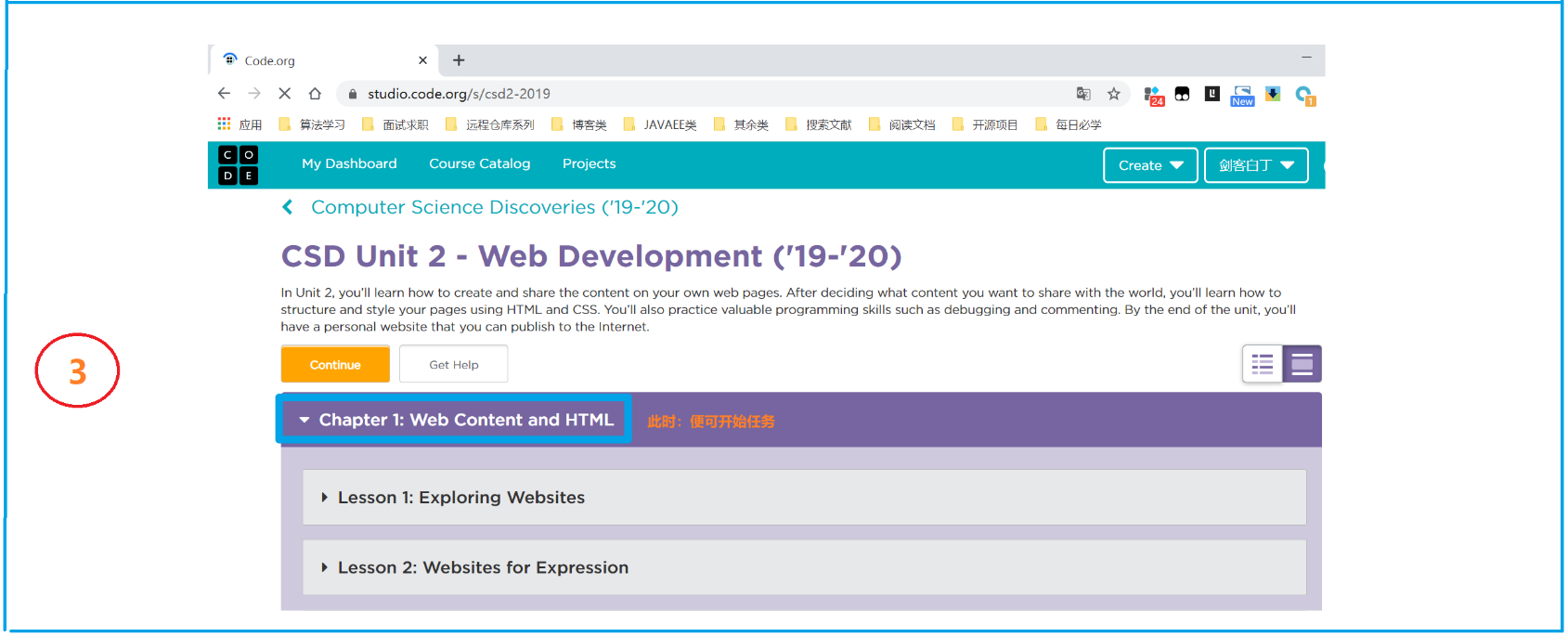Click the download arrow extension icon
This screenshot has height=637, width=1568.
pyautogui.click(x=1273, y=94)
